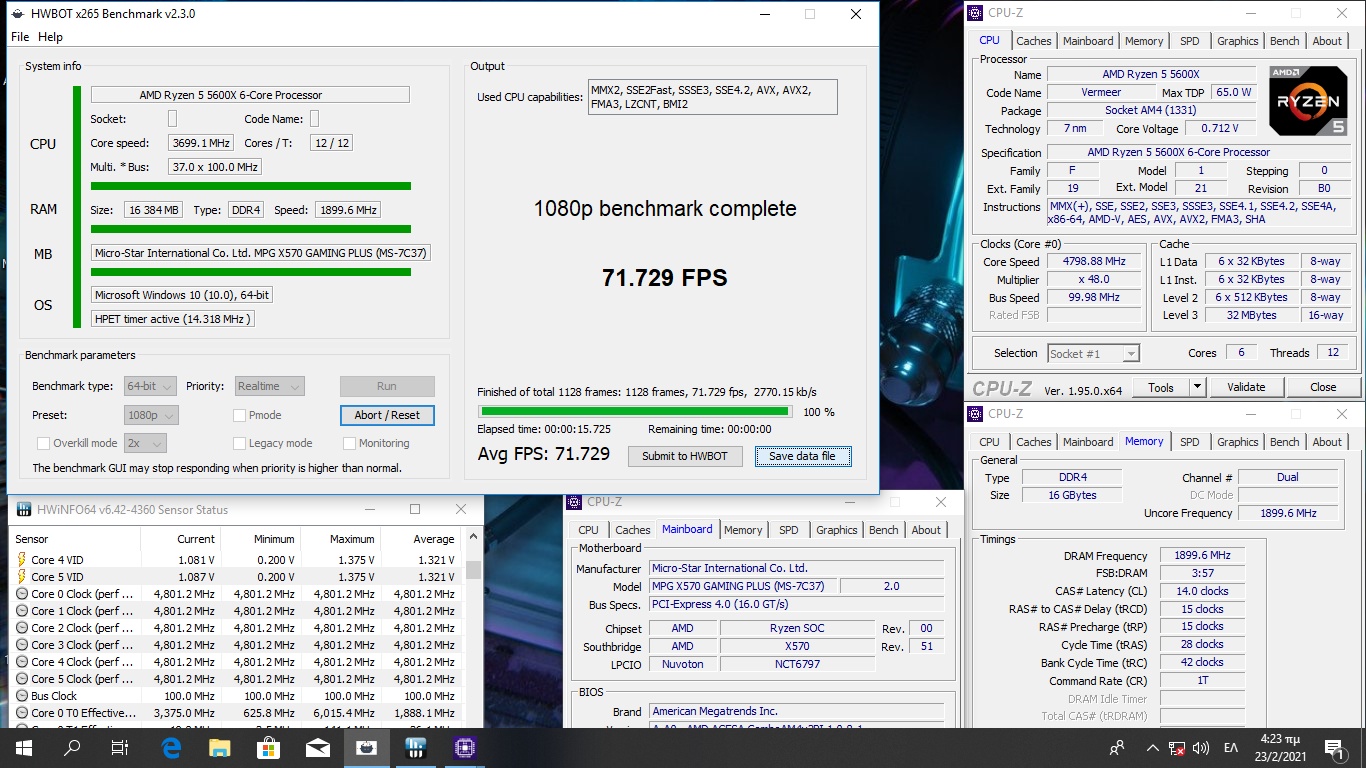Click the Run button
Viewport: 1366px width, 768px height.
point(387,386)
